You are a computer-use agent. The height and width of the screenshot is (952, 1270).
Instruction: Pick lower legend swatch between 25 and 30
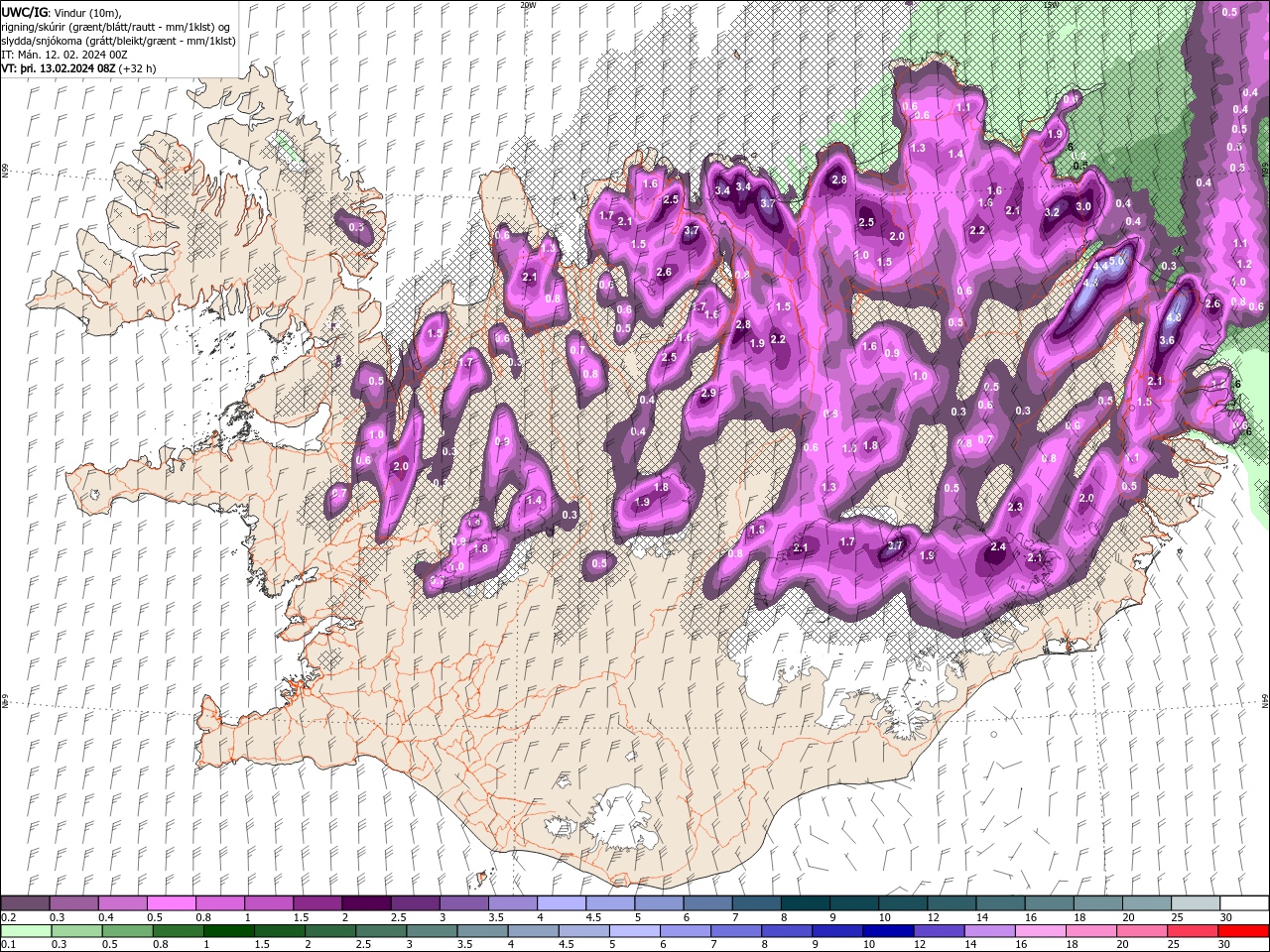point(1193,931)
